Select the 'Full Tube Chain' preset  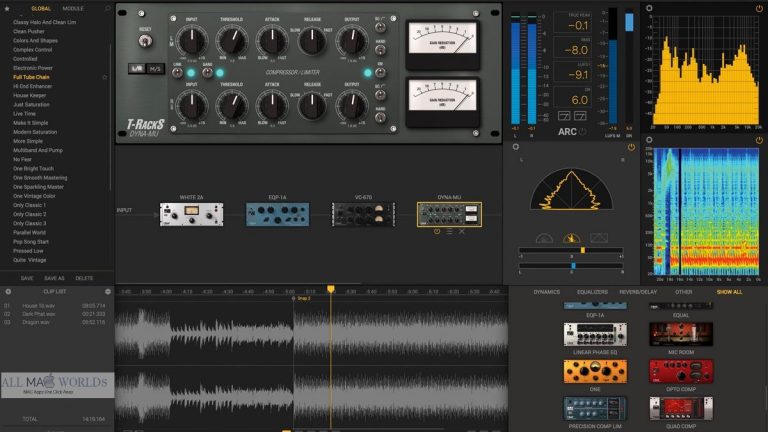[x=31, y=77]
